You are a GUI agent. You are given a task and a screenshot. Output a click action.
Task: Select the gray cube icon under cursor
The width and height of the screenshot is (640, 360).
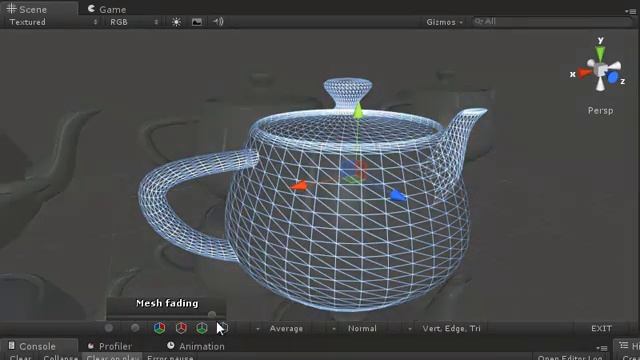pos(223,328)
